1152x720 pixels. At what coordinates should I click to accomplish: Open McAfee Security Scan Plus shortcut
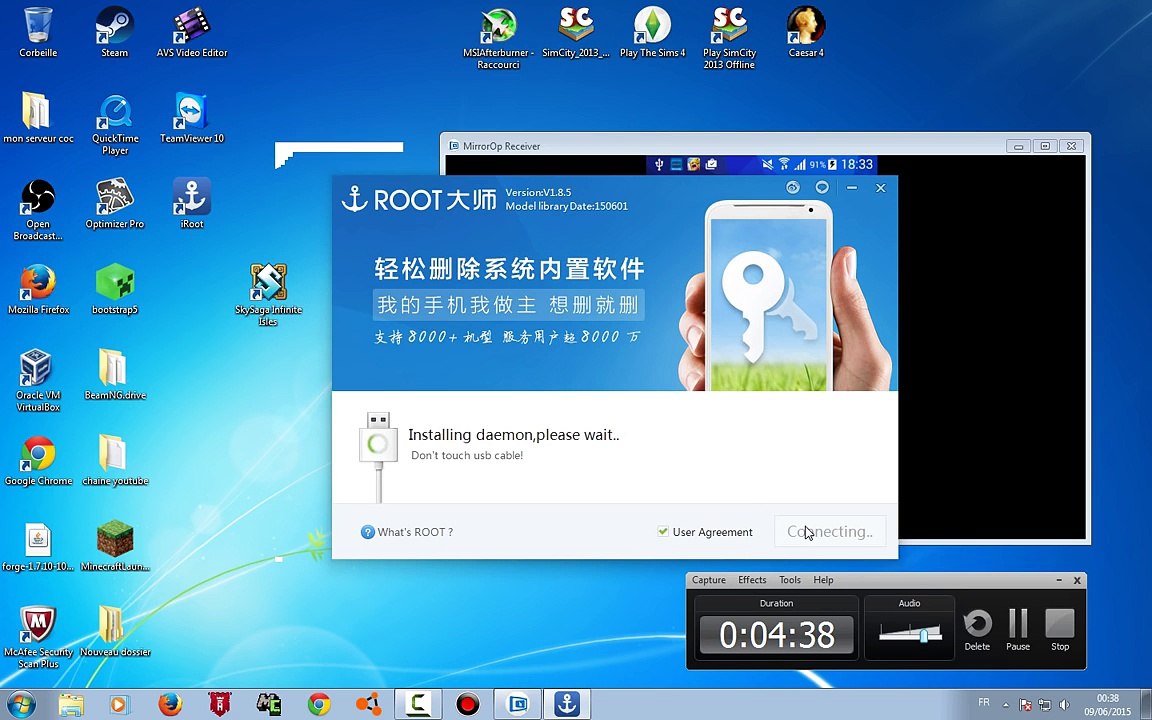(x=38, y=637)
